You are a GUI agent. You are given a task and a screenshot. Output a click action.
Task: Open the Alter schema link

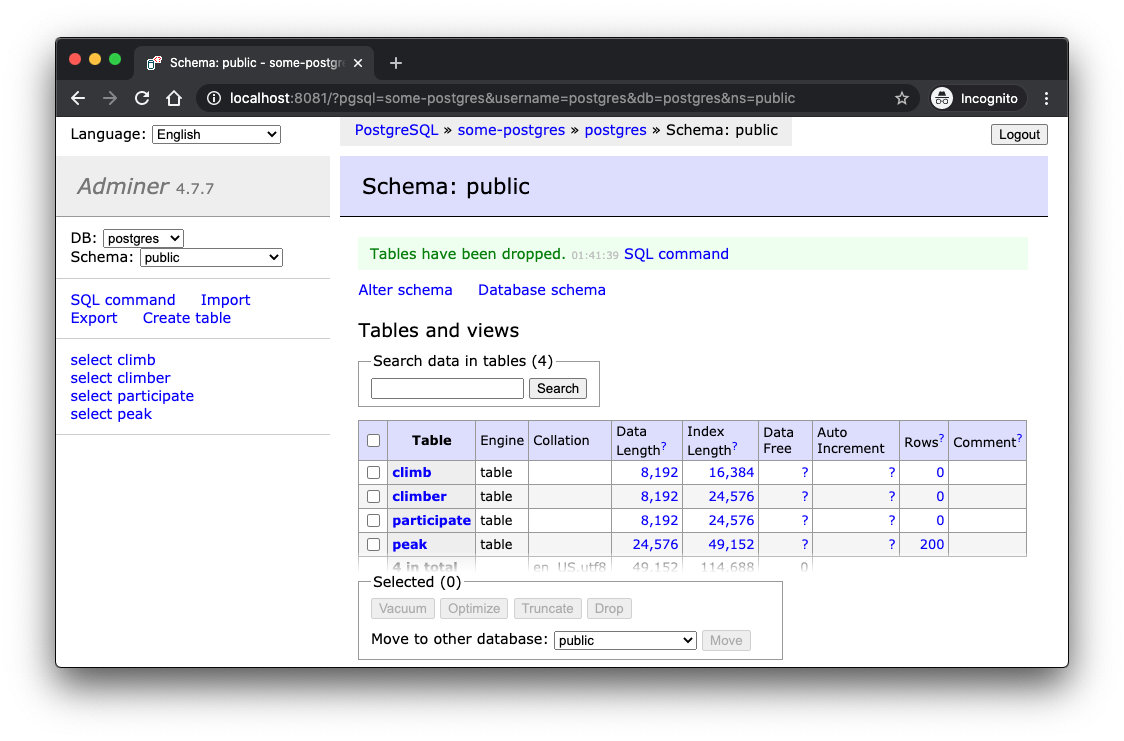coord(405,290)
